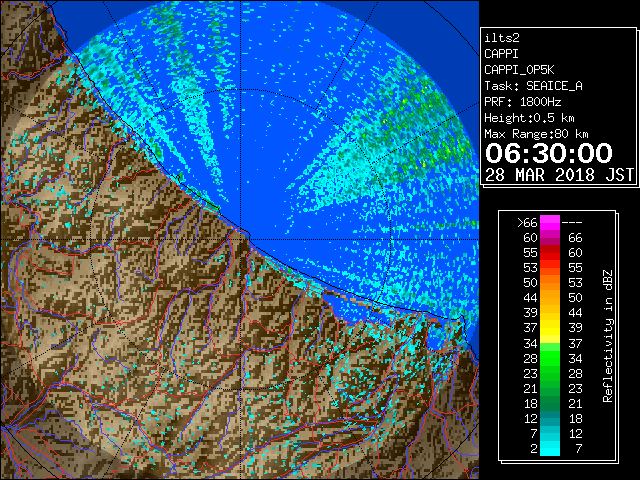Image resolution: width=640 pixels, height=480 pixels.
Task: Click the cyan 2–7 dBZ legend swatch
Action: click(550, 448)
